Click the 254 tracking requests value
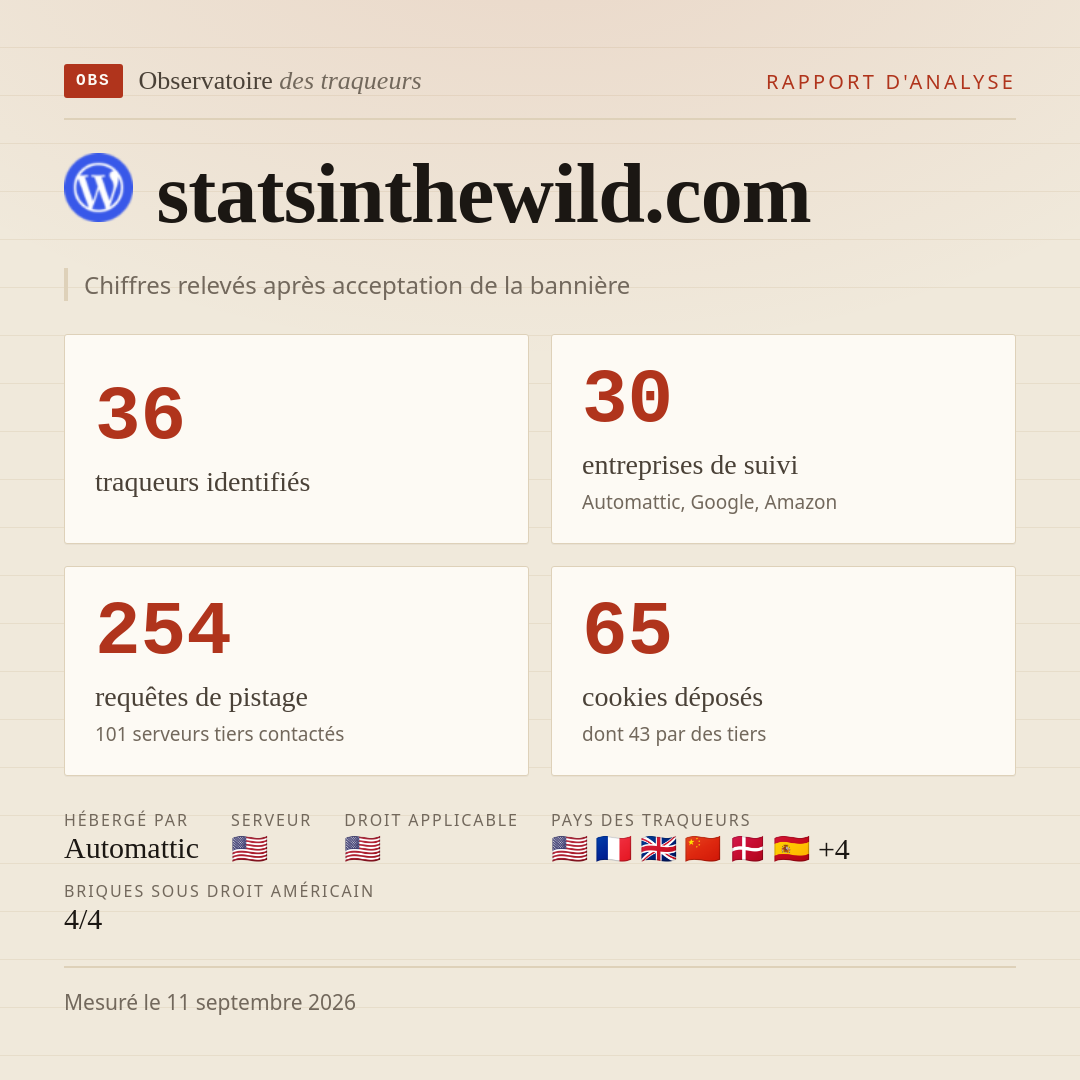 [163, 628]
